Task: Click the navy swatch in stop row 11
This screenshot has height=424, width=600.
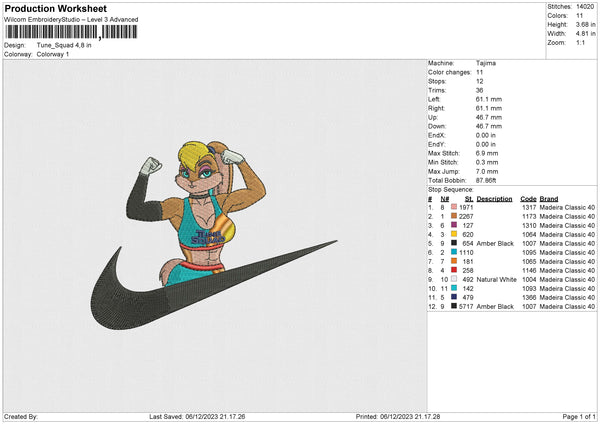Action: (x=454, y=297)
